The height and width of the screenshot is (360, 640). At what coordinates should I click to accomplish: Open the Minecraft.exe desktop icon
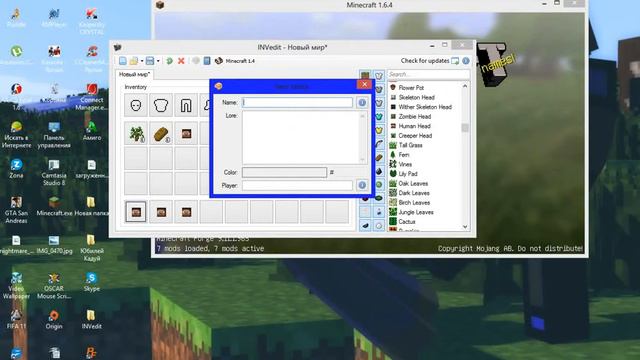point(54,206)
